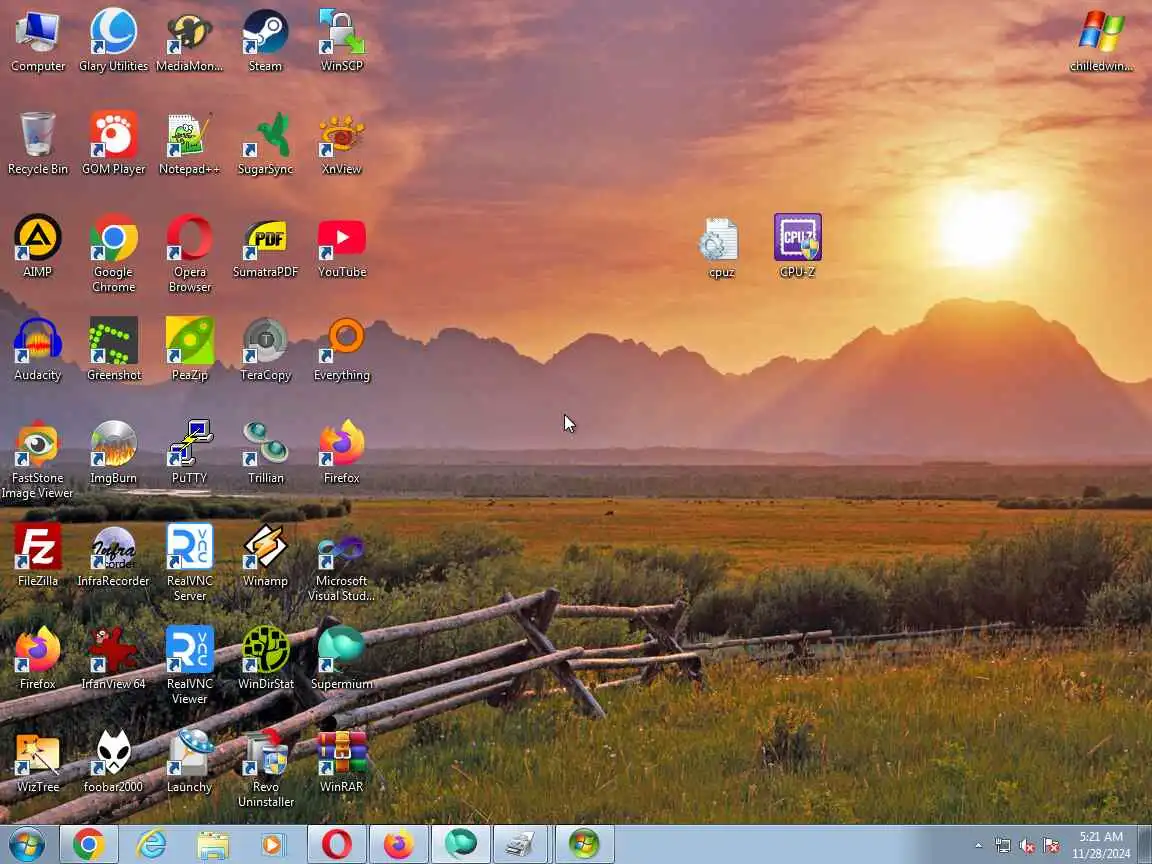Image resolution: width=1152 pixels, height=864 pixels.
Task: Launch Windows Media Player from taskbar
Action: pyautogui.click(x=273, y=844)
